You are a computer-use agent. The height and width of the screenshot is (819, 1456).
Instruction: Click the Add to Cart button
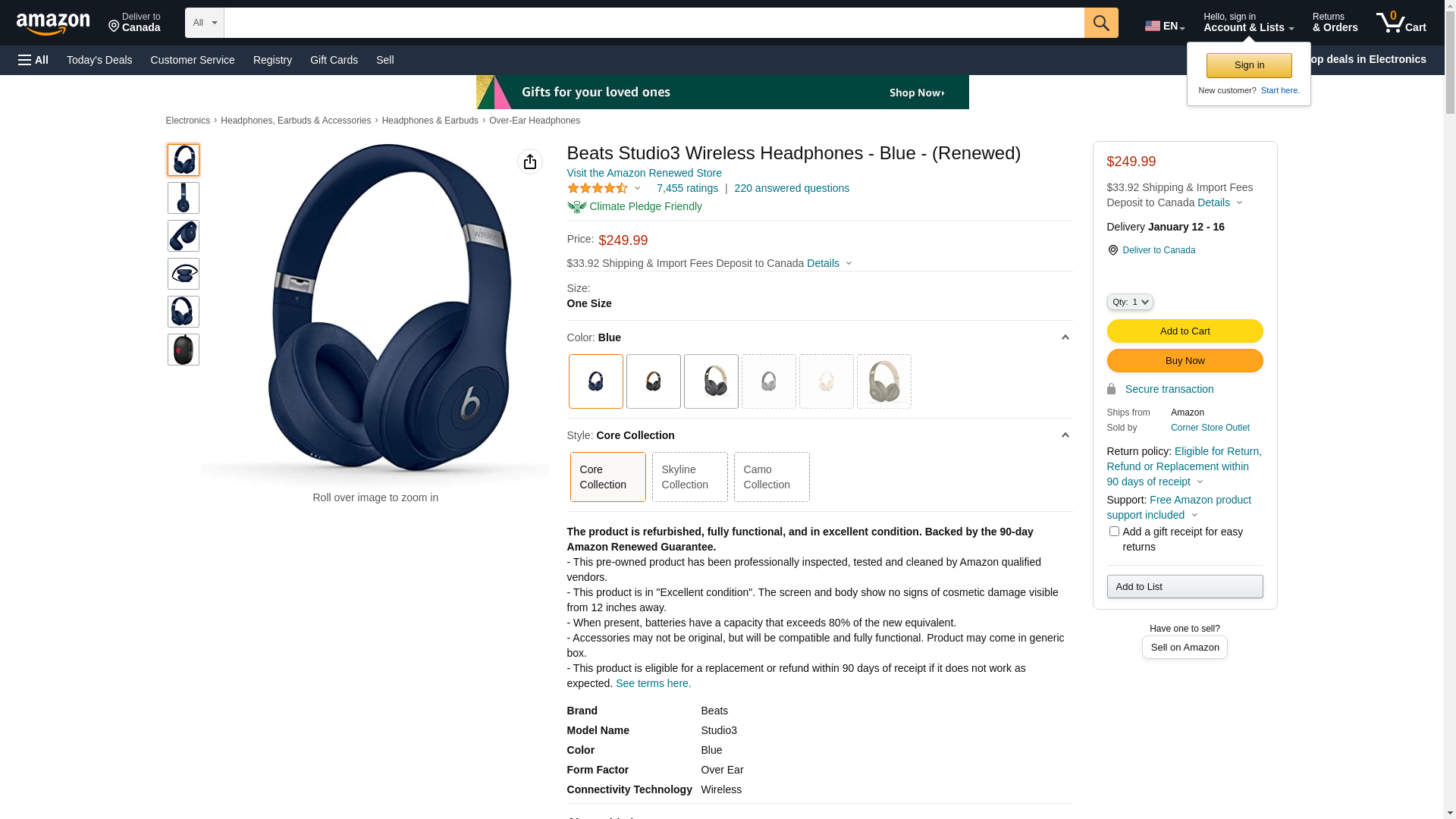[1185, 331]
